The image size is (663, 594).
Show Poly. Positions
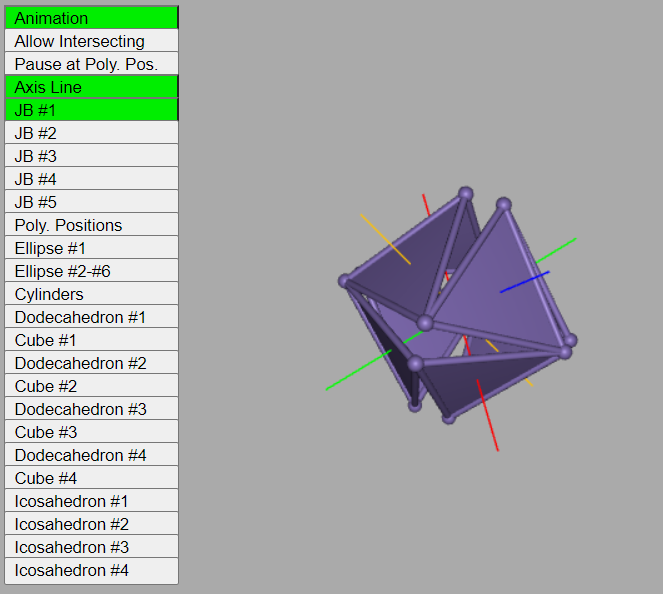click(91, 225)
